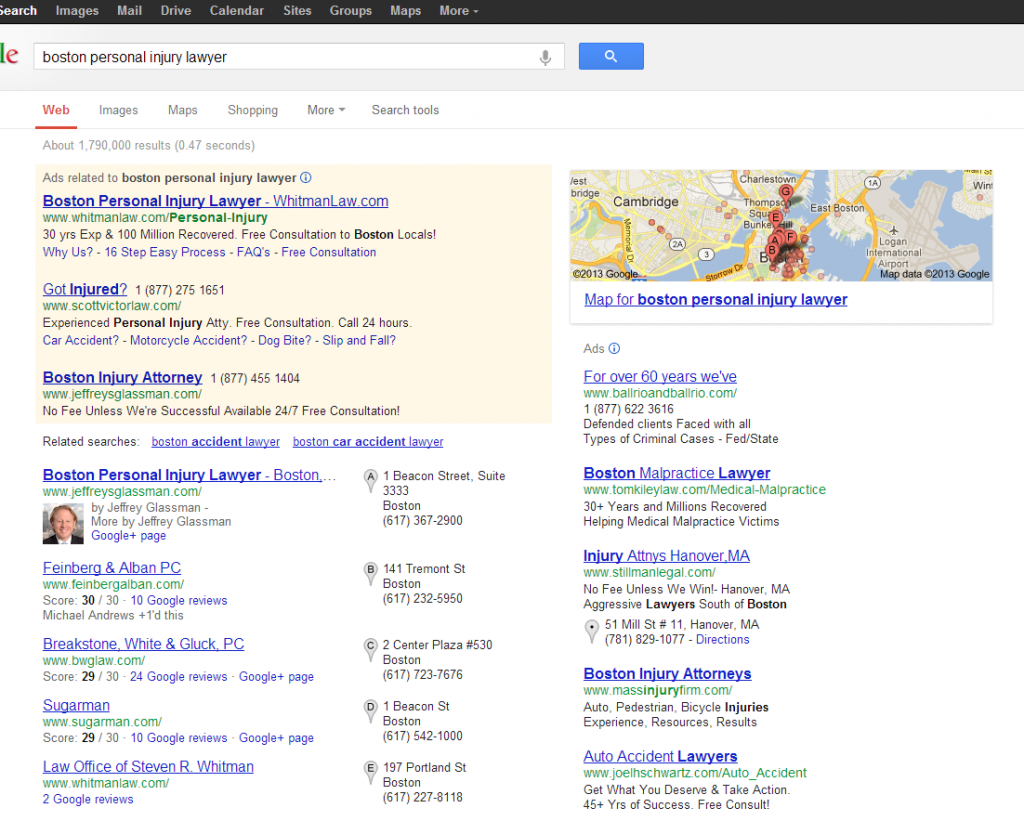Click the phone number (617) 367-2900

tap(423, 521)
